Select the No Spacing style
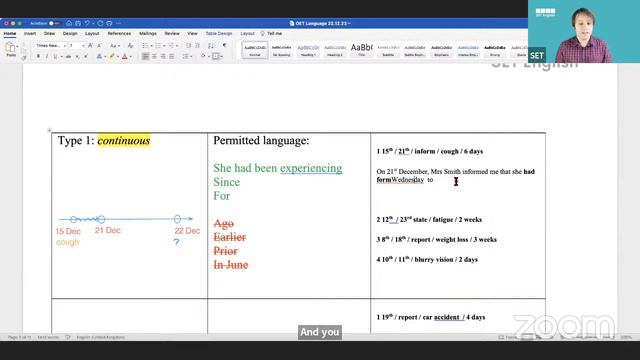Screen dimensions: 640x360 pos(281,50)
